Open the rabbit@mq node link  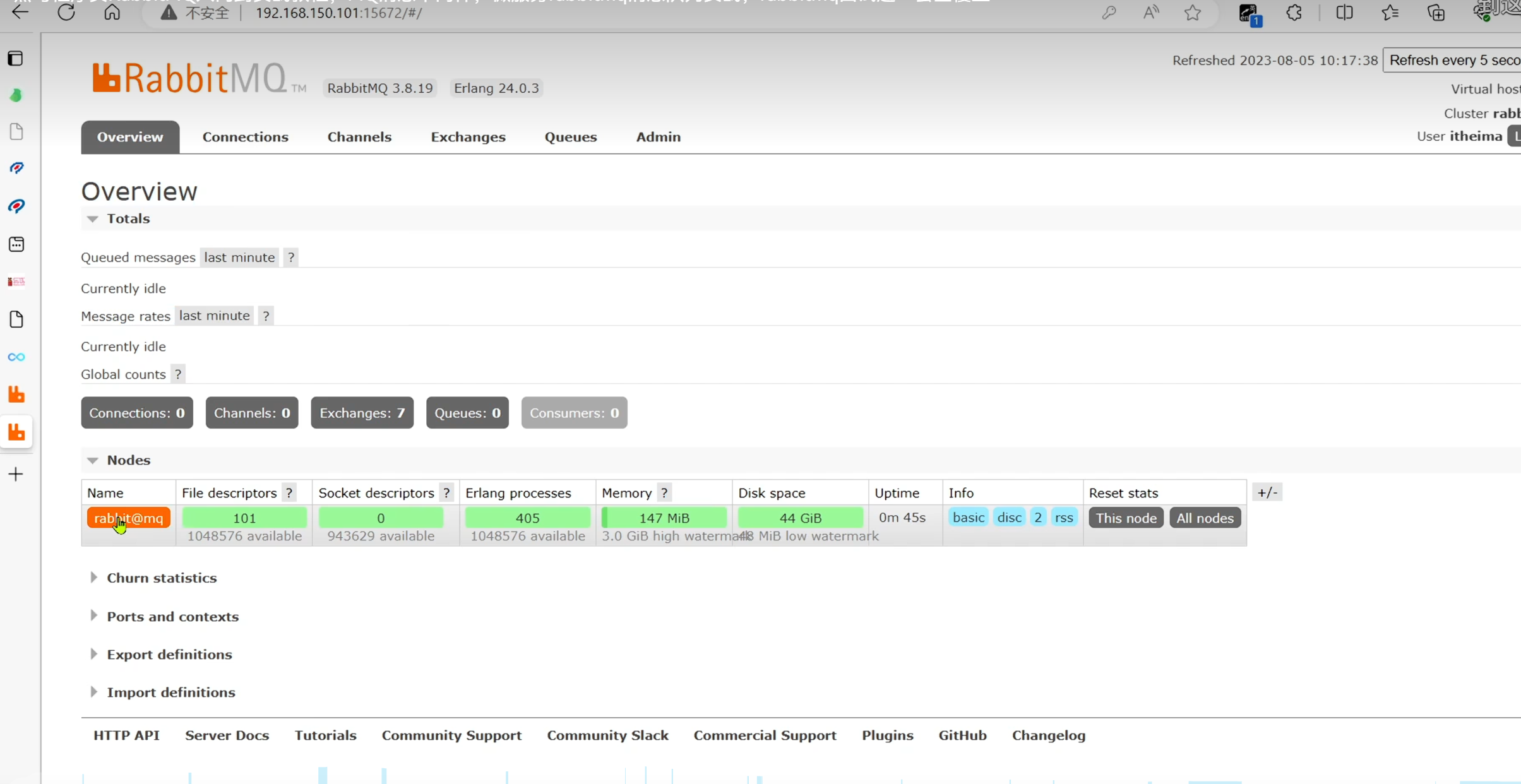tap(128, 518)
